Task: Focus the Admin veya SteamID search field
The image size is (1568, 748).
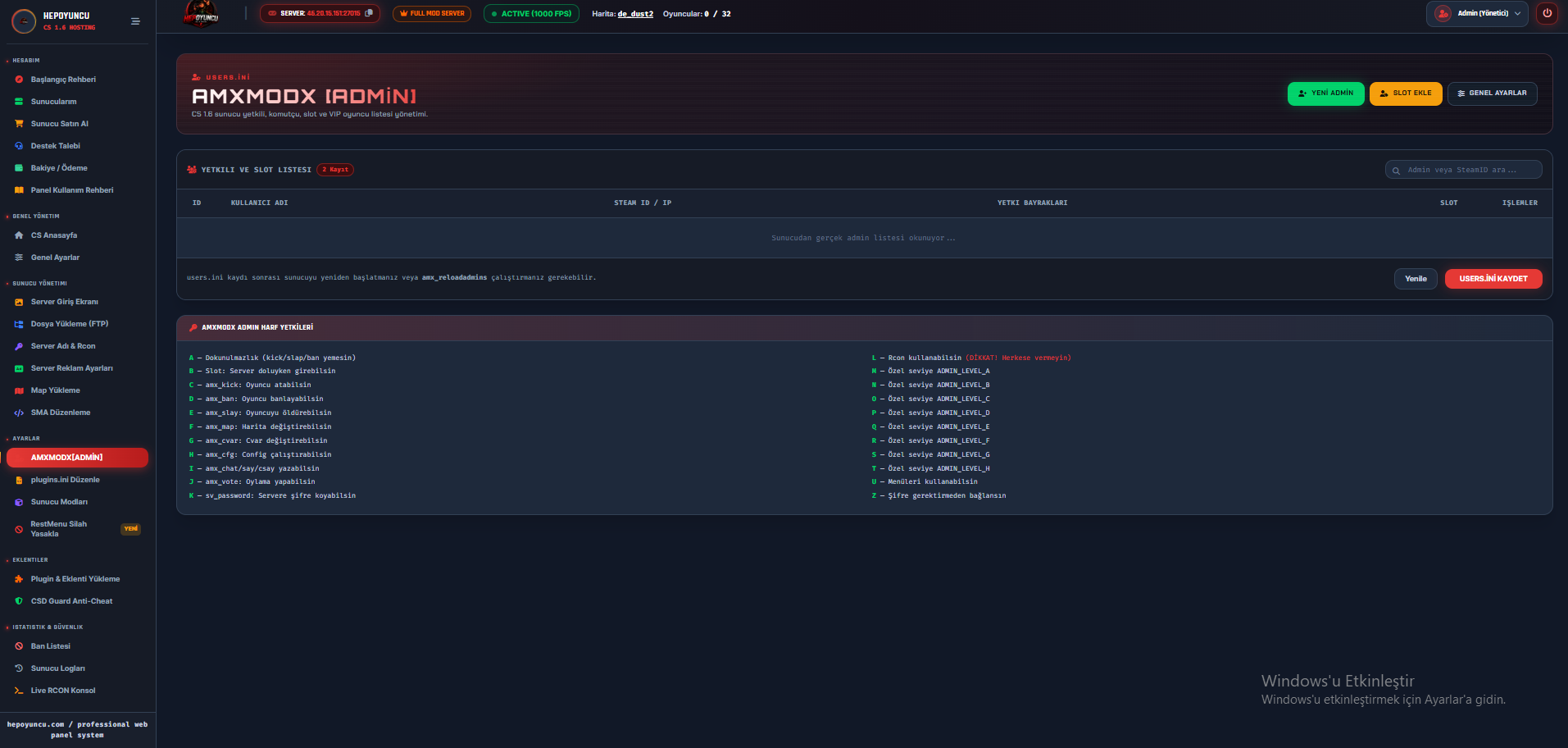Action: coord(1463,170)
